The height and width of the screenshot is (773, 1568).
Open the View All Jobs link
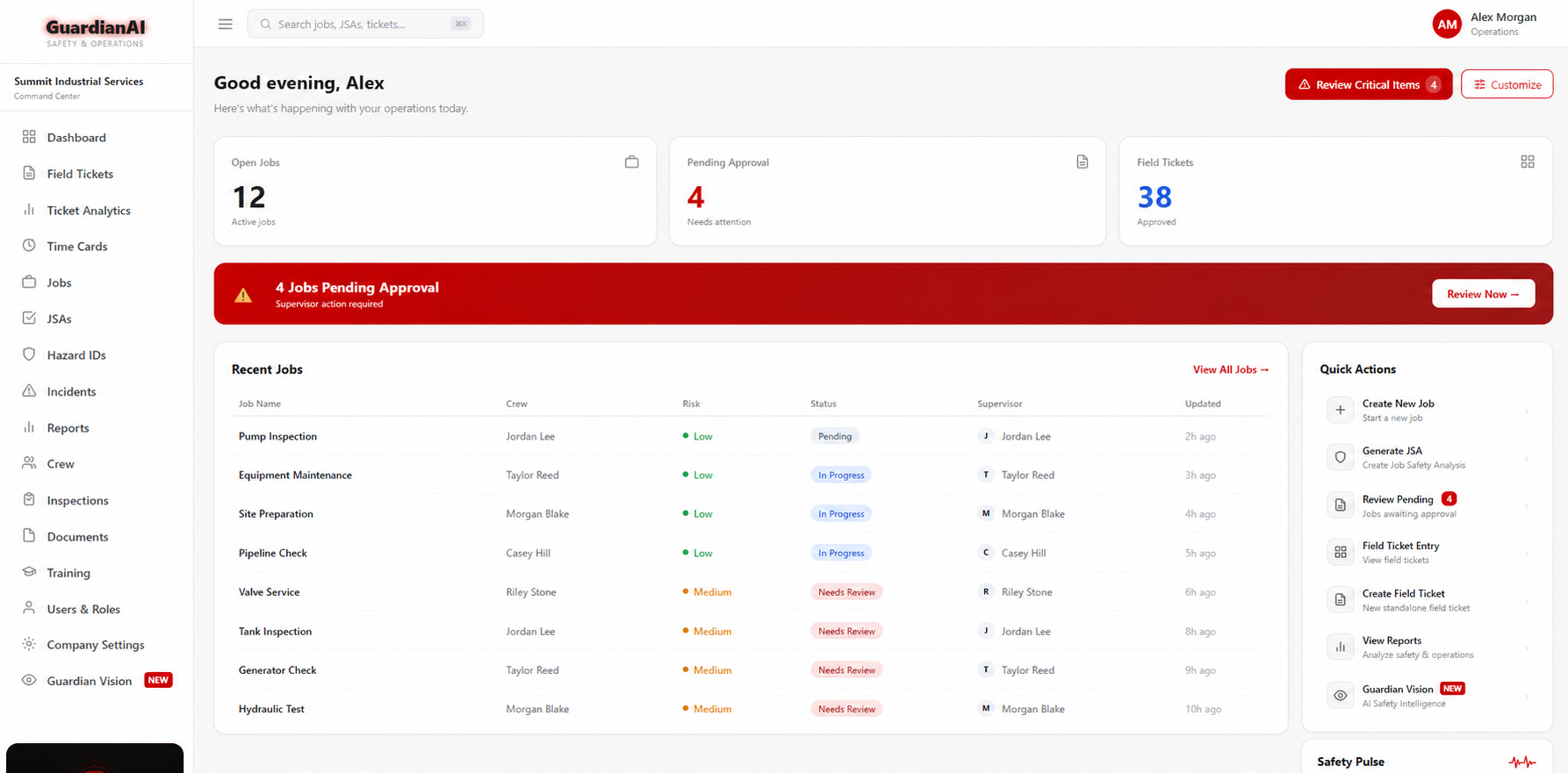[x=1231, y=369]
